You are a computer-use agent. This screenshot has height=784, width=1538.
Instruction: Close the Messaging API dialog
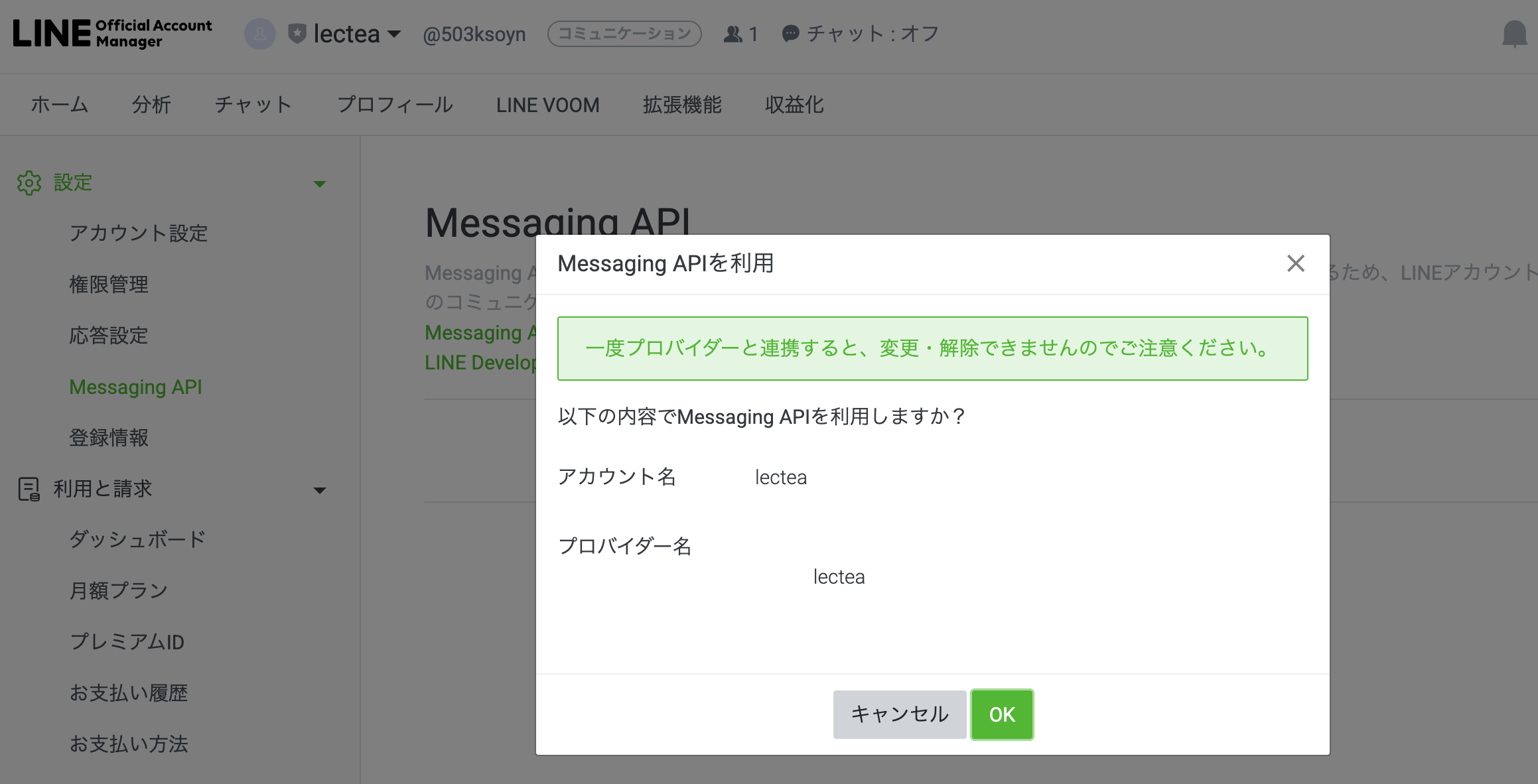(1294, 264)
